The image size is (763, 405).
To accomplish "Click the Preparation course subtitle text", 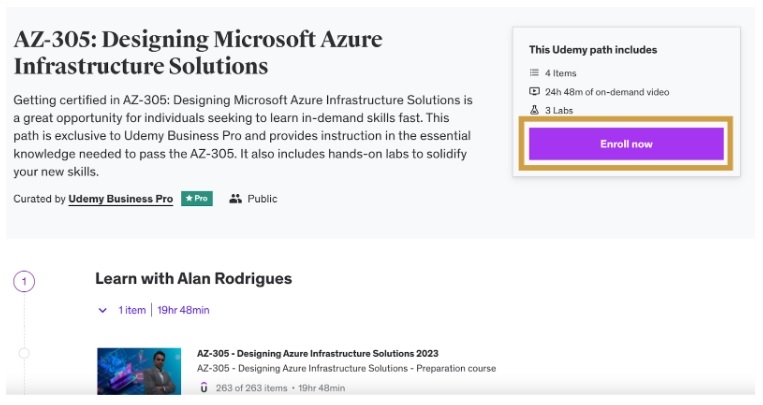I will coord(346,368).
